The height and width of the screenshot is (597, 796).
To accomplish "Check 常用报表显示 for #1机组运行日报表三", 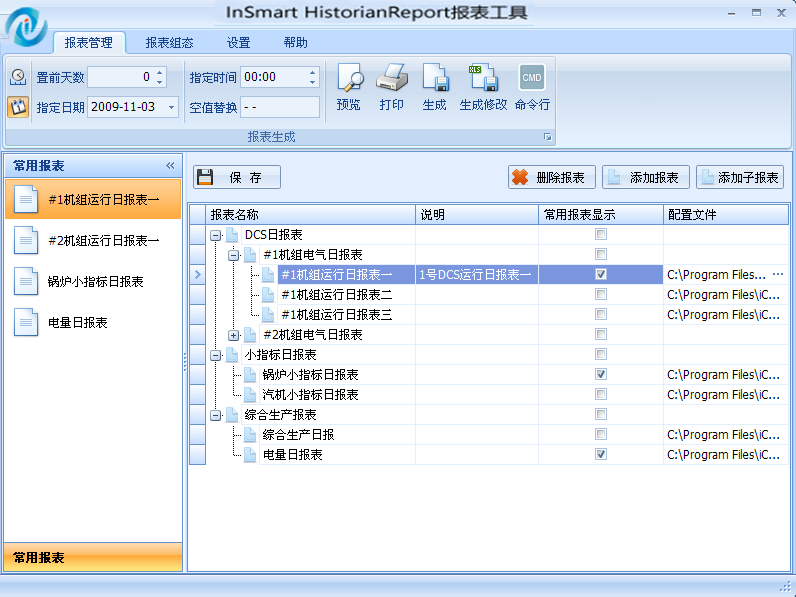I will 601,315.
